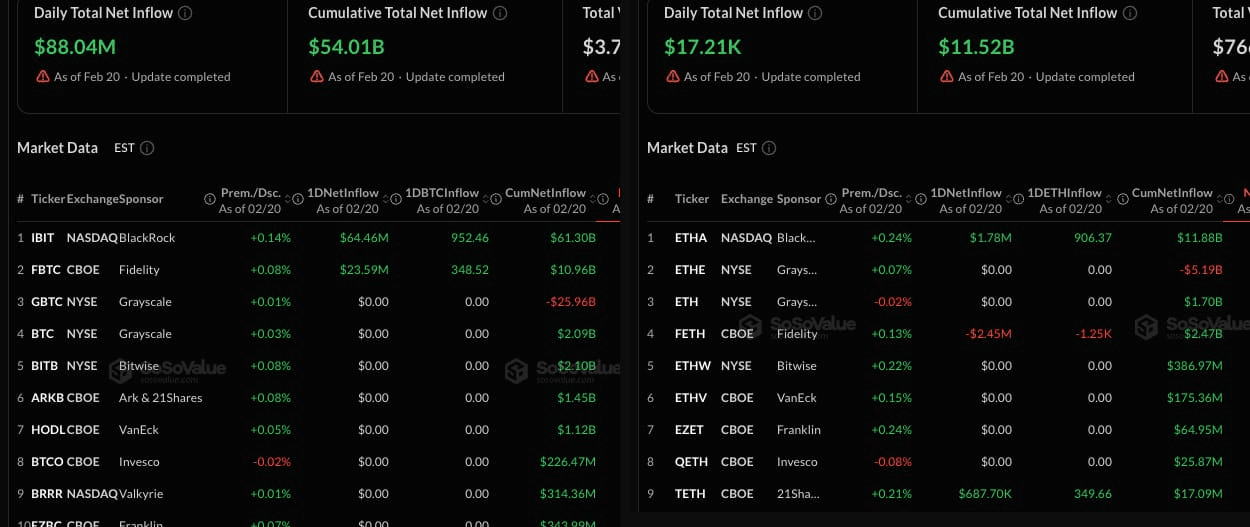Select the TETH ticker
Image resolution: width=1250 pixels, height=527 pixels.
click(690, 494)
